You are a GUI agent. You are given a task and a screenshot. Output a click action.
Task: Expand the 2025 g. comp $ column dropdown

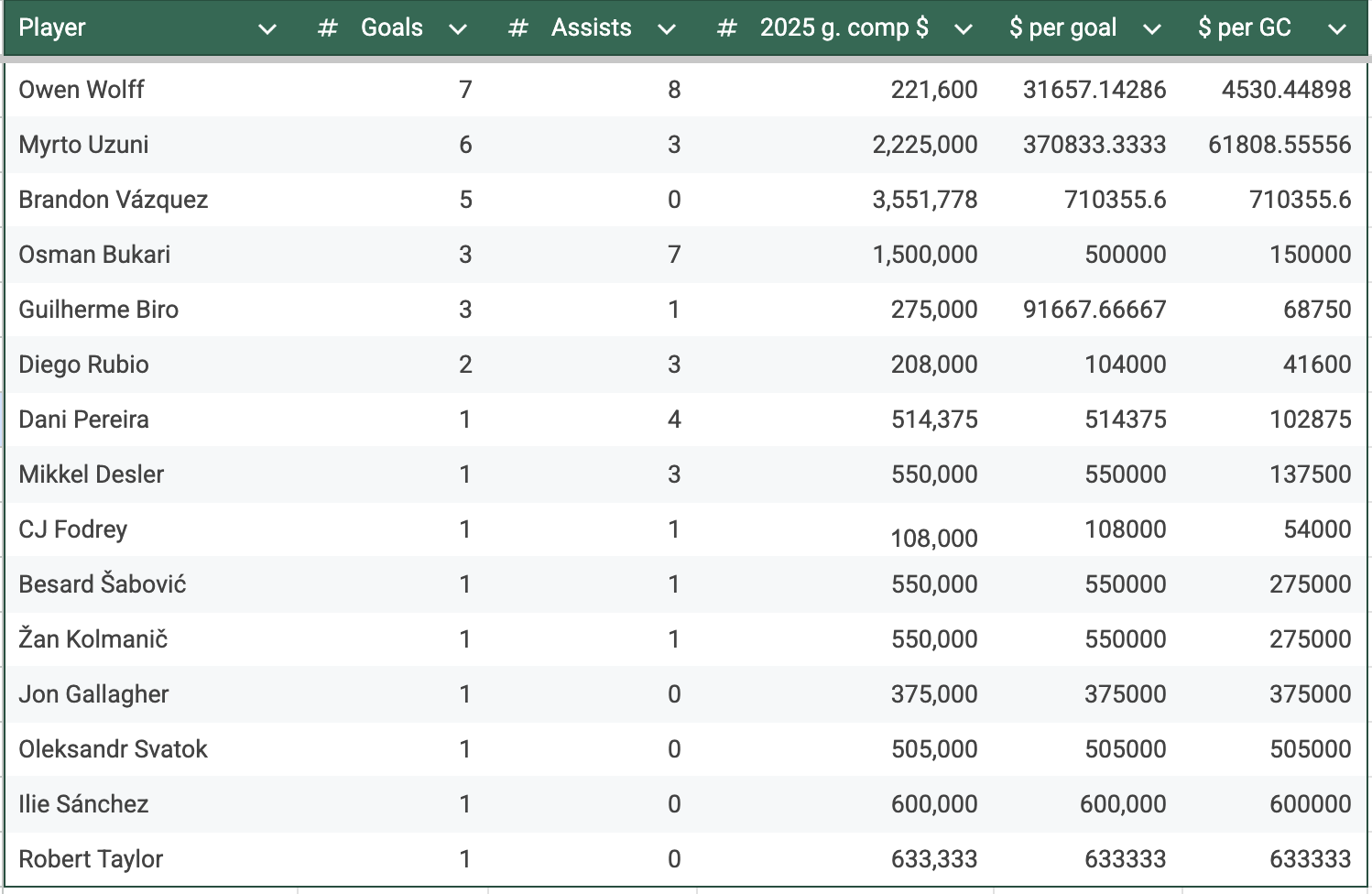point(963,29)
